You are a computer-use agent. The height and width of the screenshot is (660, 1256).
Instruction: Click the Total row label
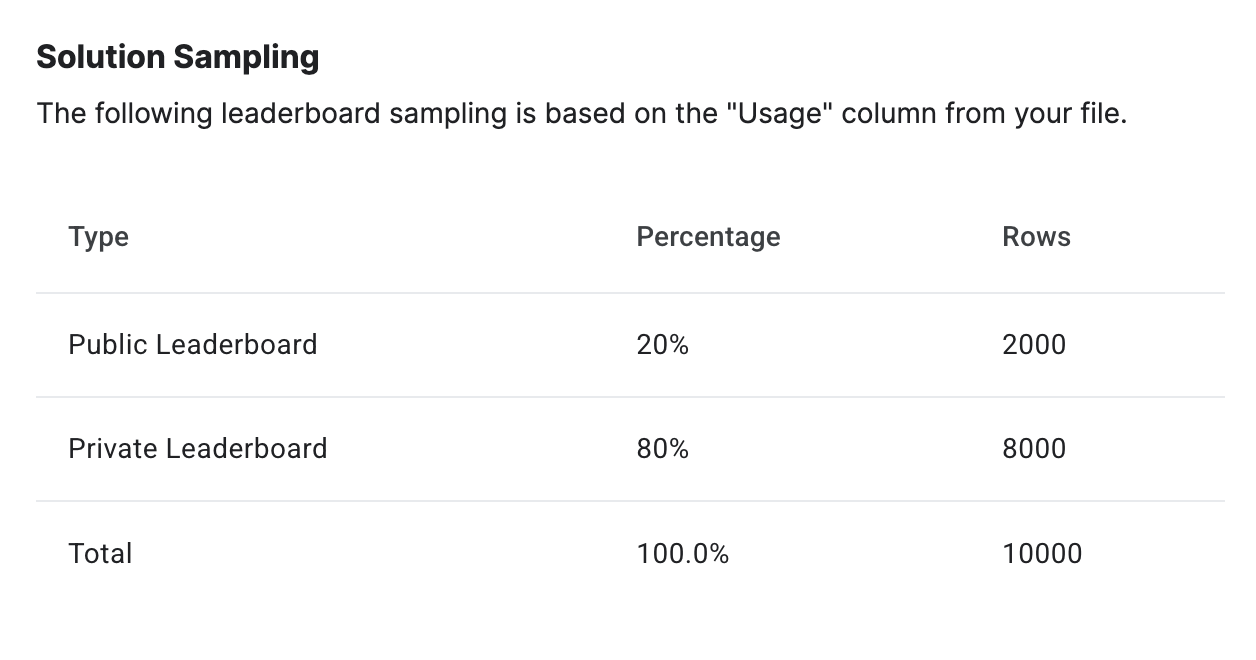100,554
